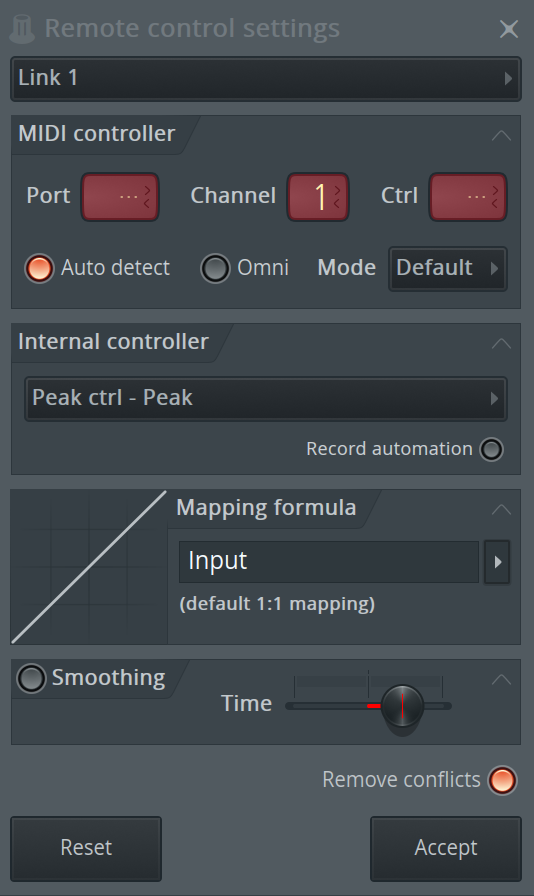Image resolution: width=534 pixels, height=896 pixels.
Task: Disable Remove conflicts option
Action: (x=502, y=780)
